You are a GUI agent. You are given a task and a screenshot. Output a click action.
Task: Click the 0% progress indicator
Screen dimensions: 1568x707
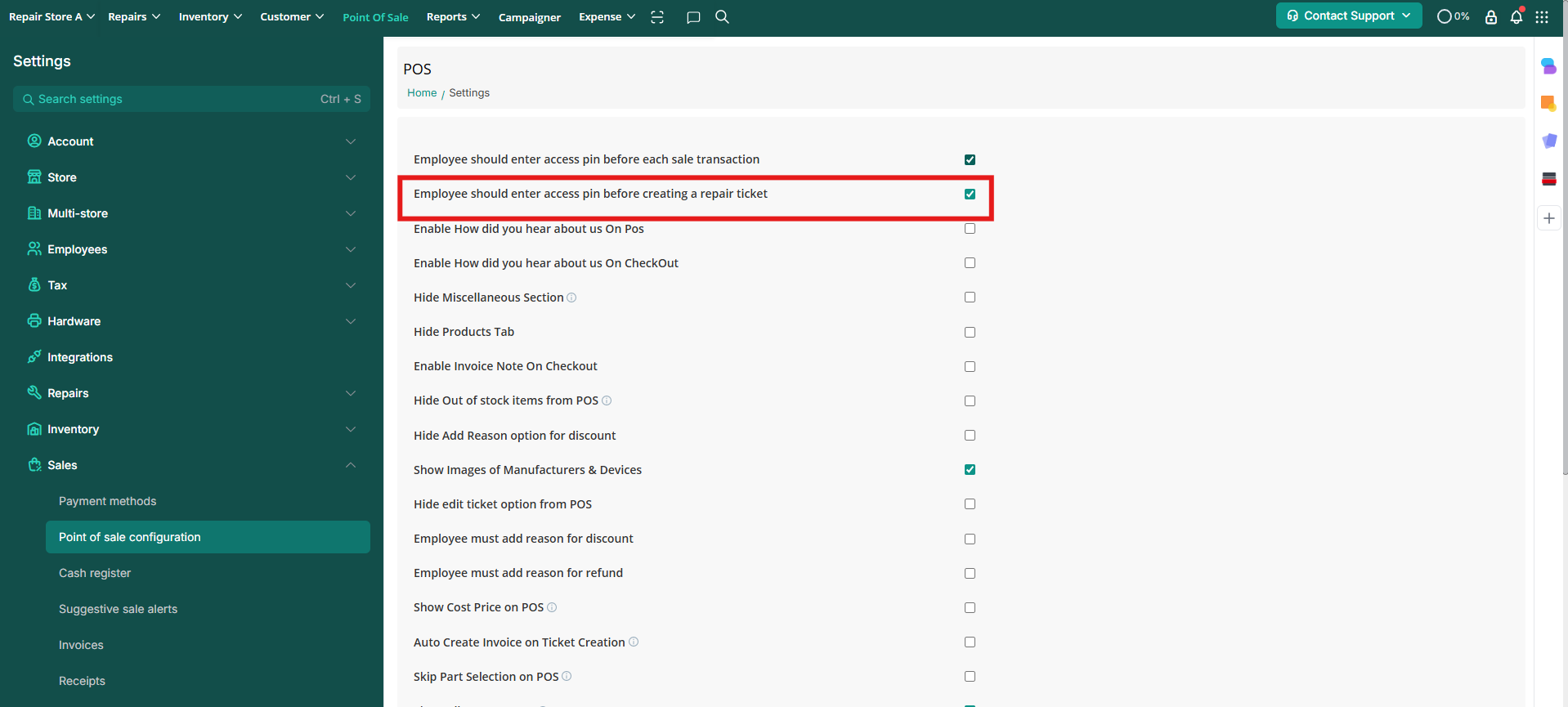tap(1453, 16)
